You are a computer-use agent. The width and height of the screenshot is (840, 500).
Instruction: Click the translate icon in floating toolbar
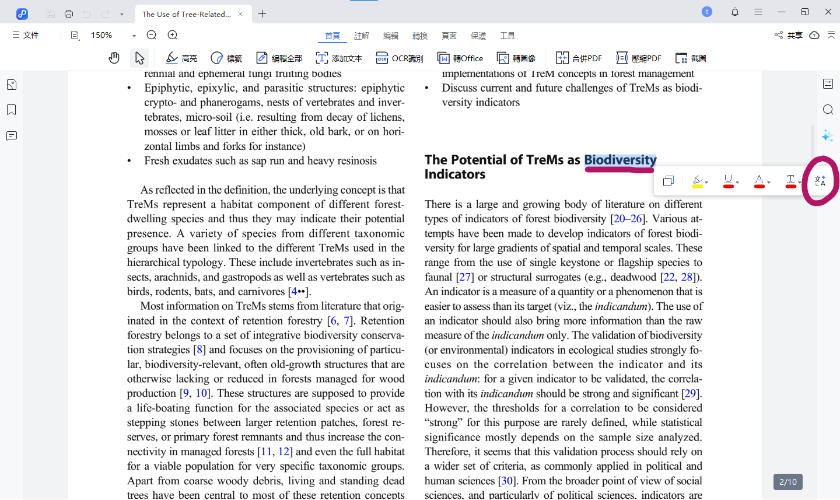820,181
